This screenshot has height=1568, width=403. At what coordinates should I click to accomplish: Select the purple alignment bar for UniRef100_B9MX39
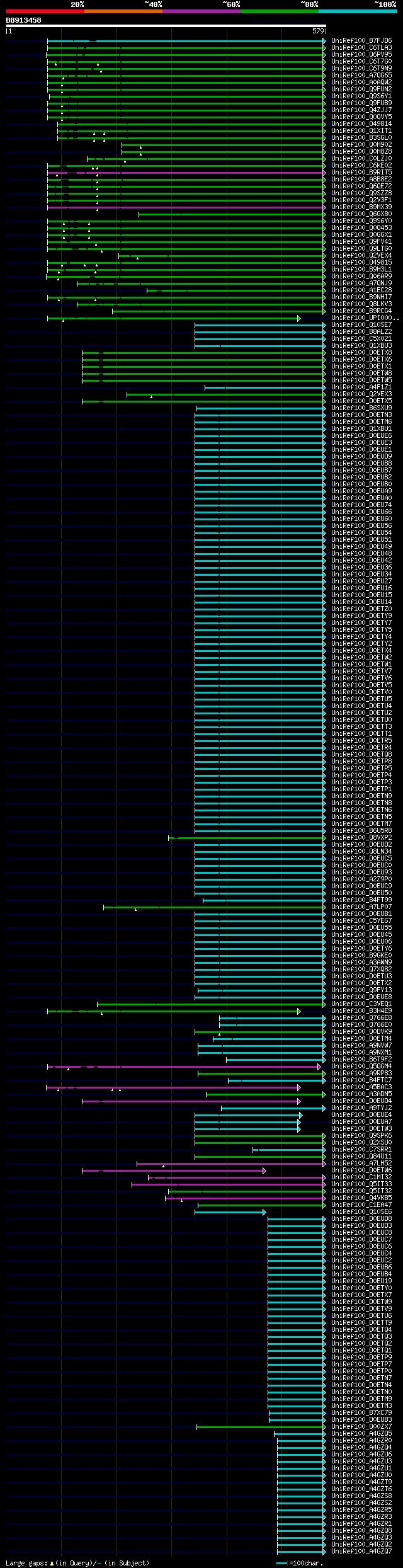coord(186,207)
